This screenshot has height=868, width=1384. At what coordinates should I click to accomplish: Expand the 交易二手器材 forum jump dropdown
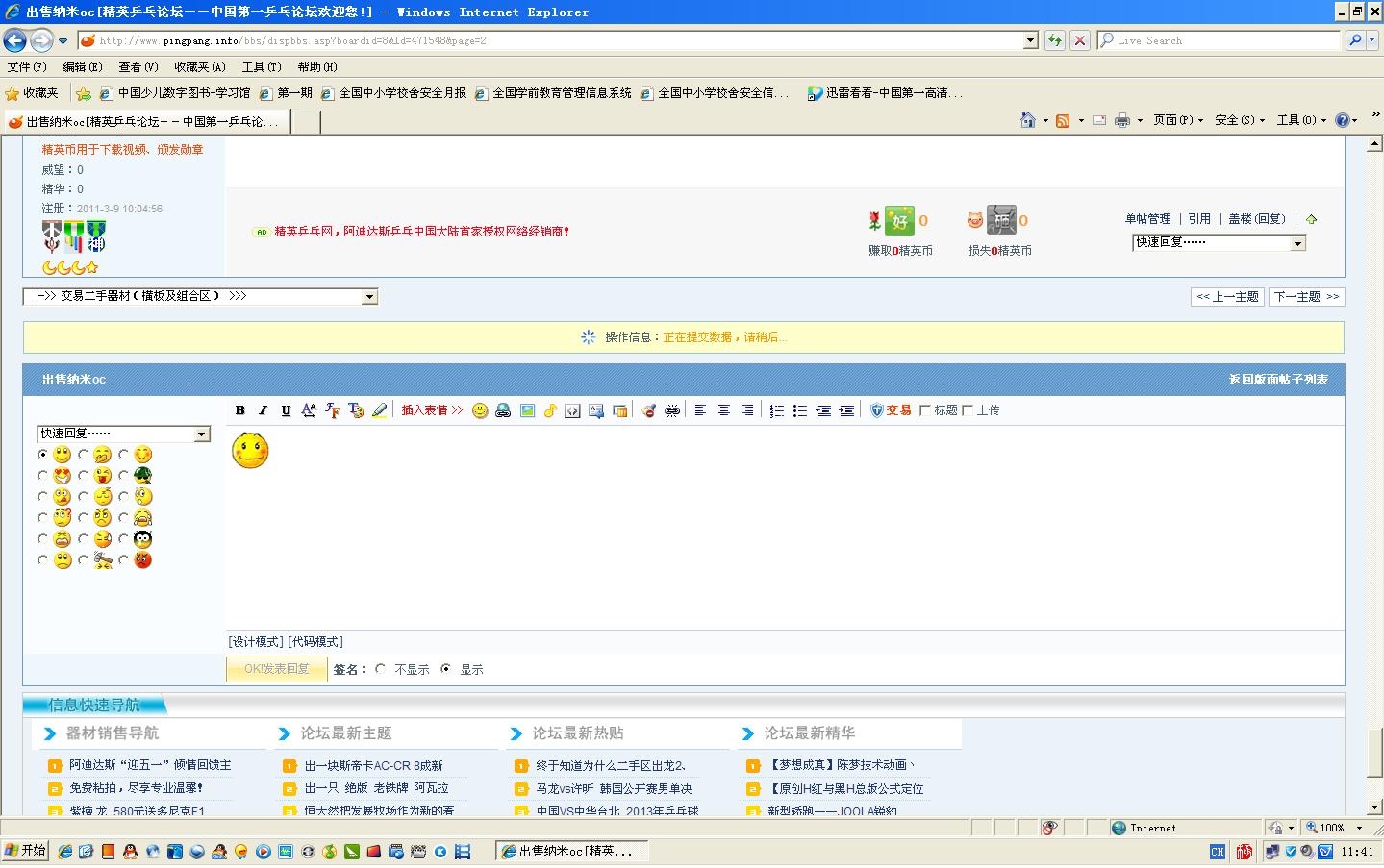[369, 297]
